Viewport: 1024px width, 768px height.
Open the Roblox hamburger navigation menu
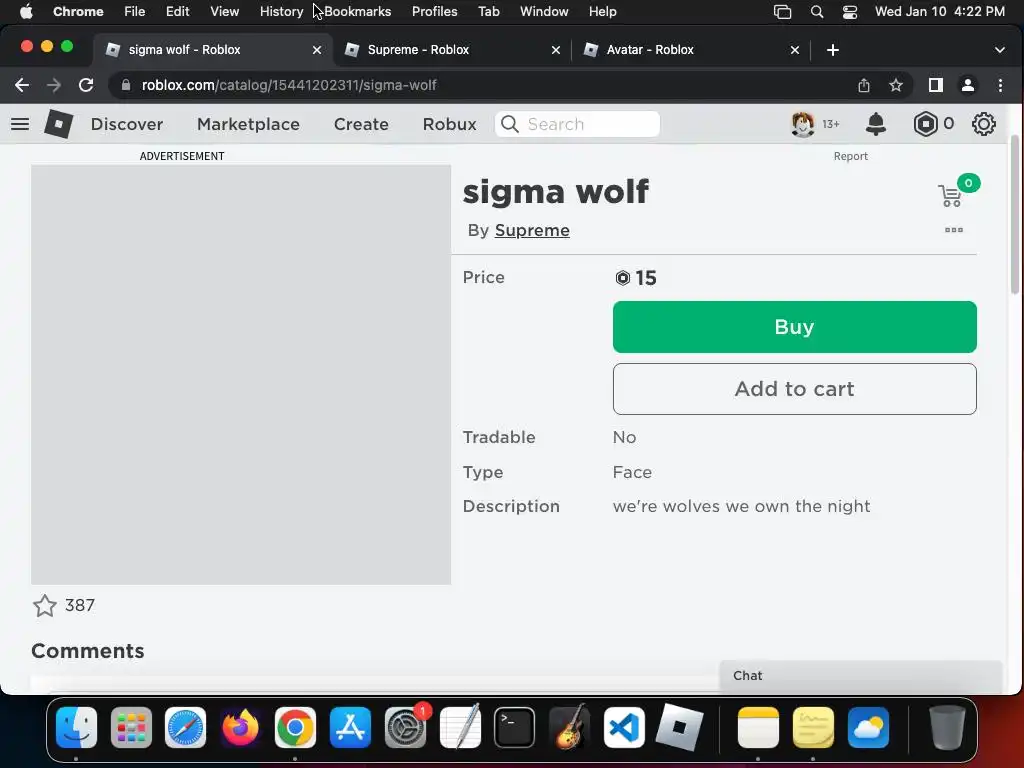point(20,124)
